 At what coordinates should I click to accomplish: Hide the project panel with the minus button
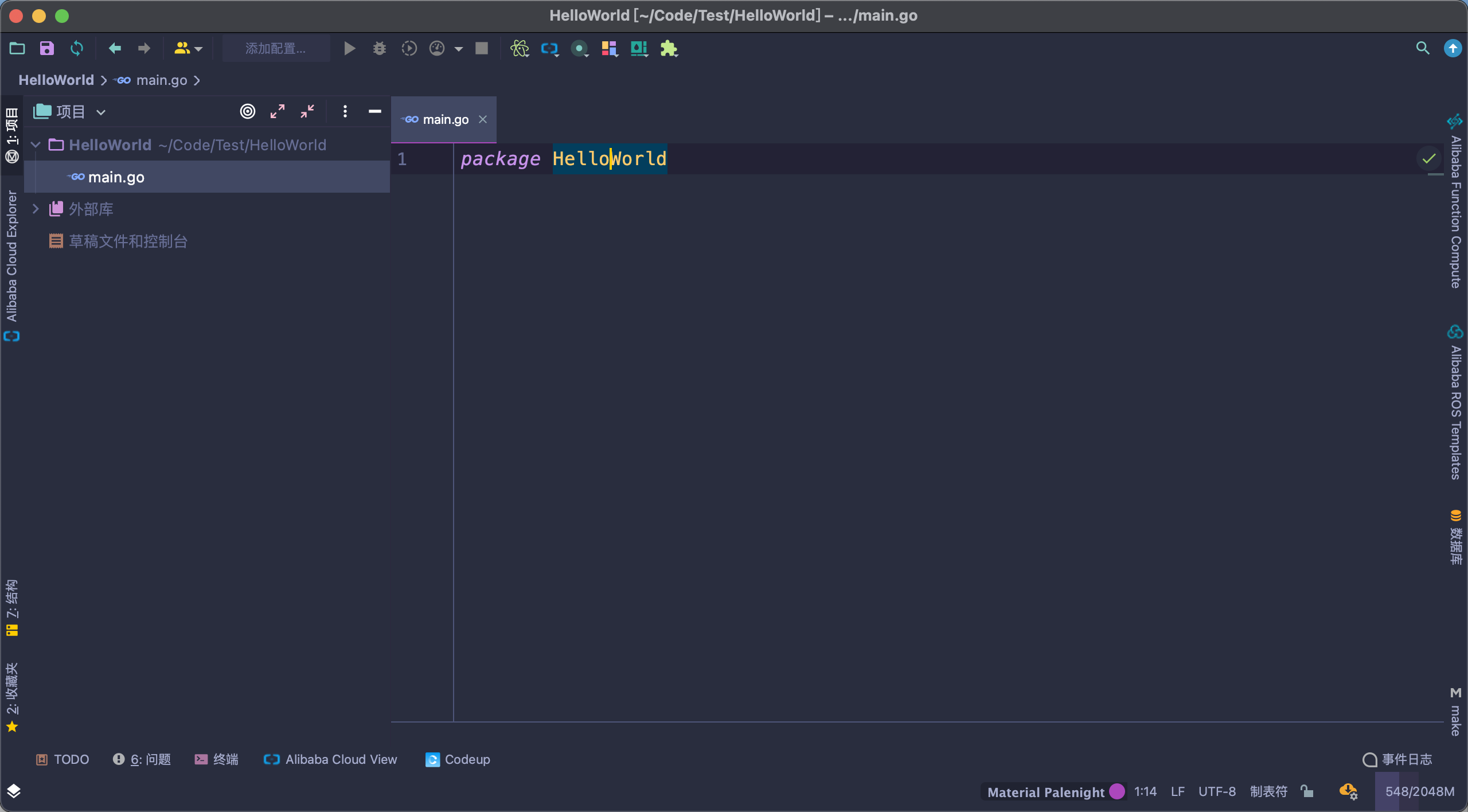[374, 111]
